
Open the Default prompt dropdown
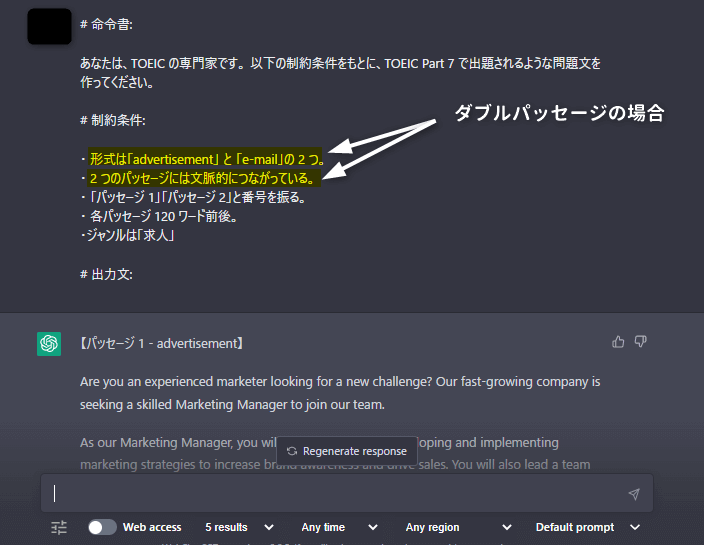coord(588,527)
